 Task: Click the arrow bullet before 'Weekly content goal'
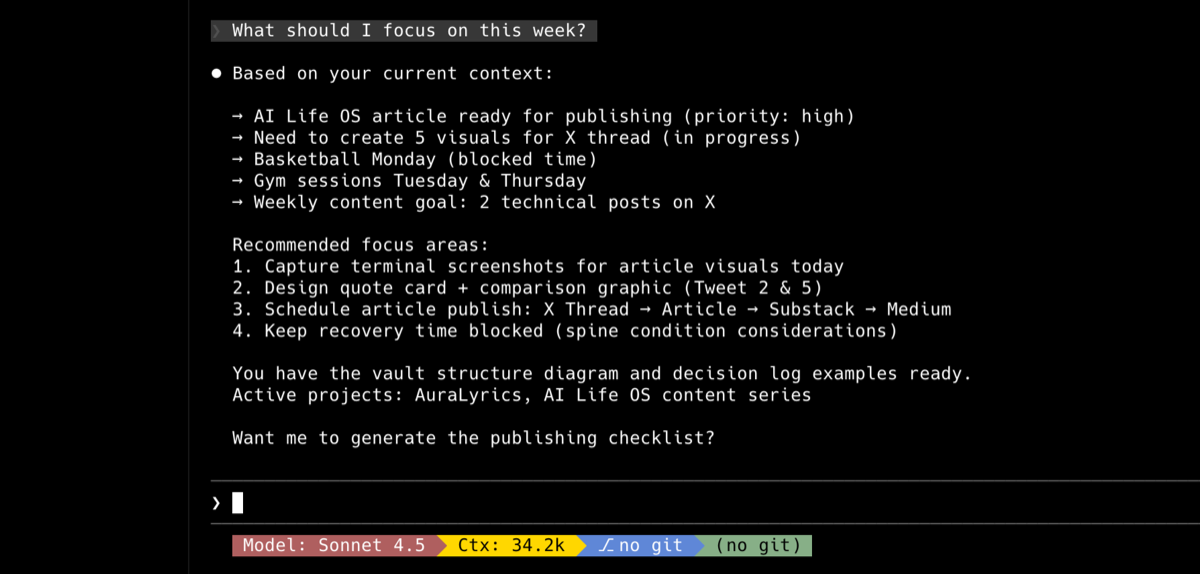(238, 203)
